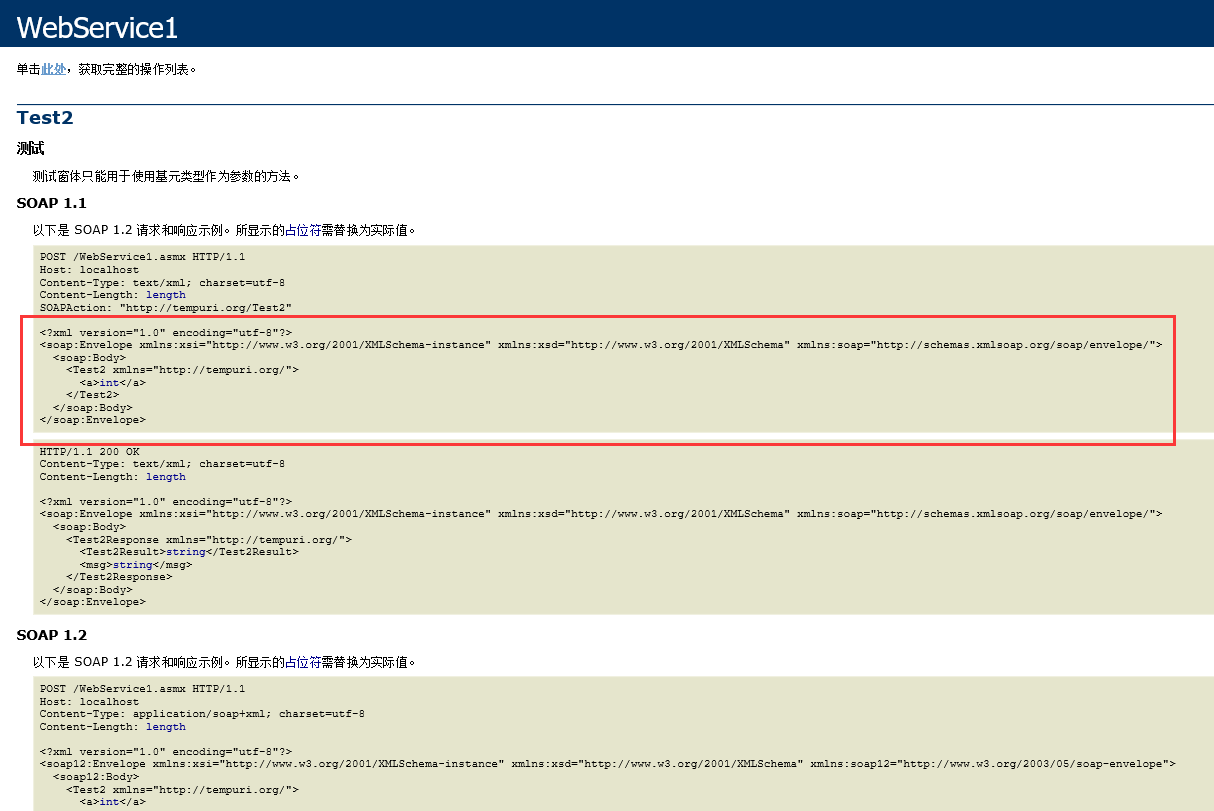
Task: Click the Host localhost line
Action: click(x=87, y=269)
